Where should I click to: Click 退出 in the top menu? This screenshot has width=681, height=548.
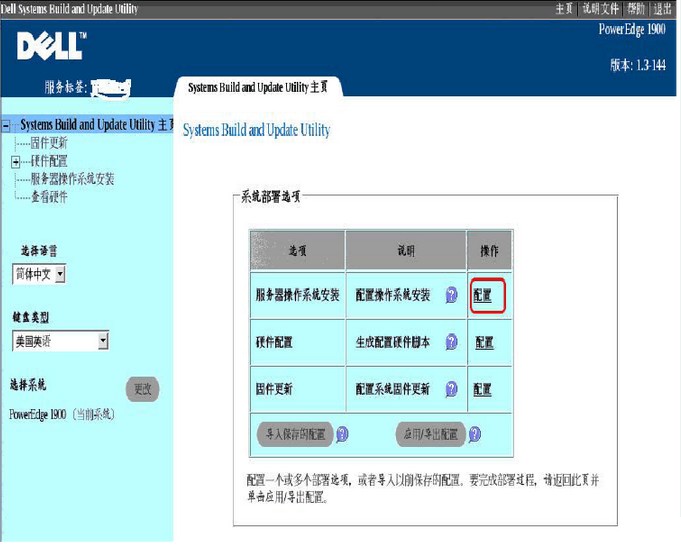(x=663, y=8)
